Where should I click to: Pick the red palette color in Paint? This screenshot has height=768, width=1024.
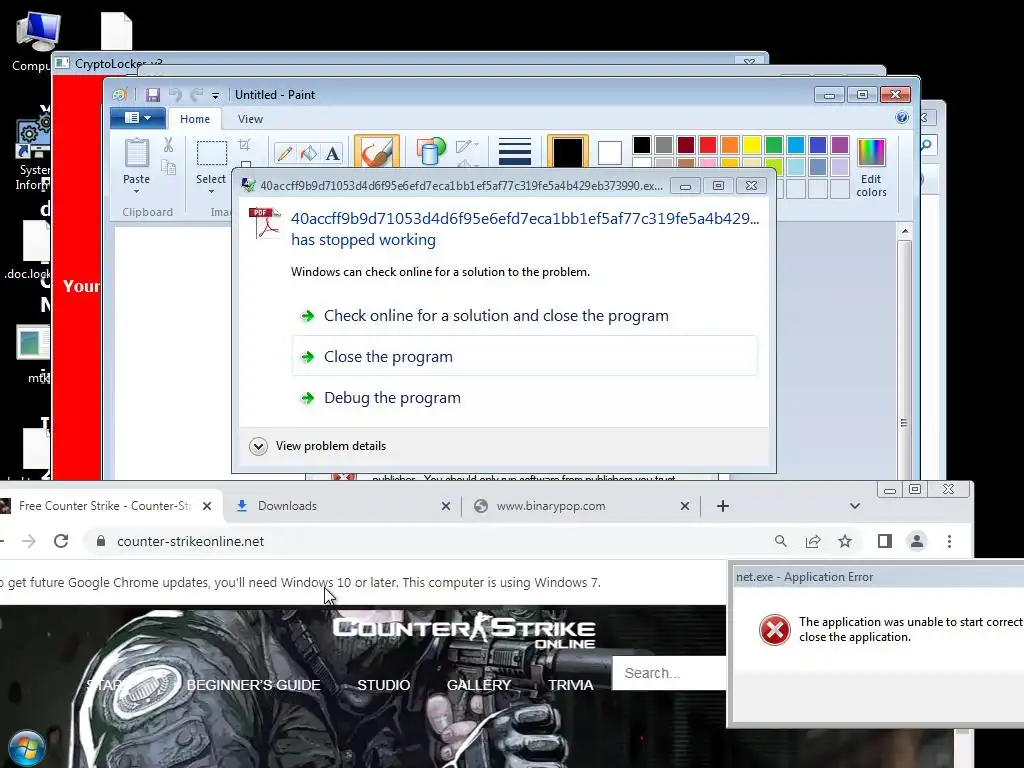click(708, 145)
